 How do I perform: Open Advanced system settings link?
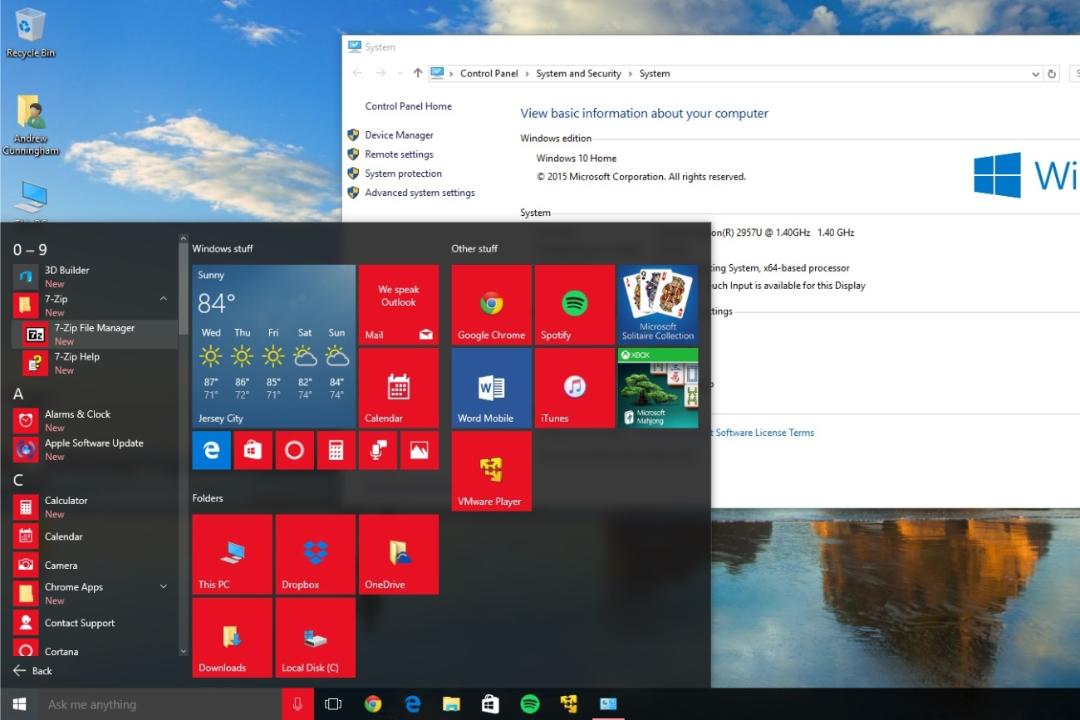coord(419,193)
